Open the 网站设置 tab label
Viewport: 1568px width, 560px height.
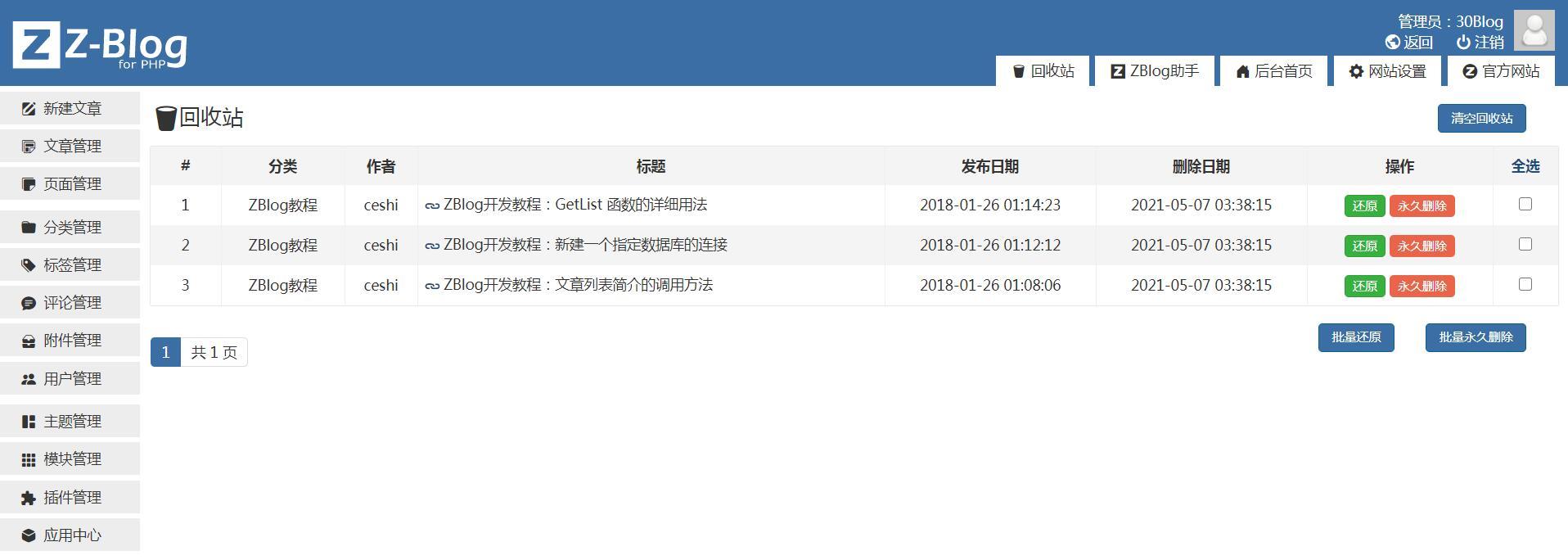point(1397,71)
